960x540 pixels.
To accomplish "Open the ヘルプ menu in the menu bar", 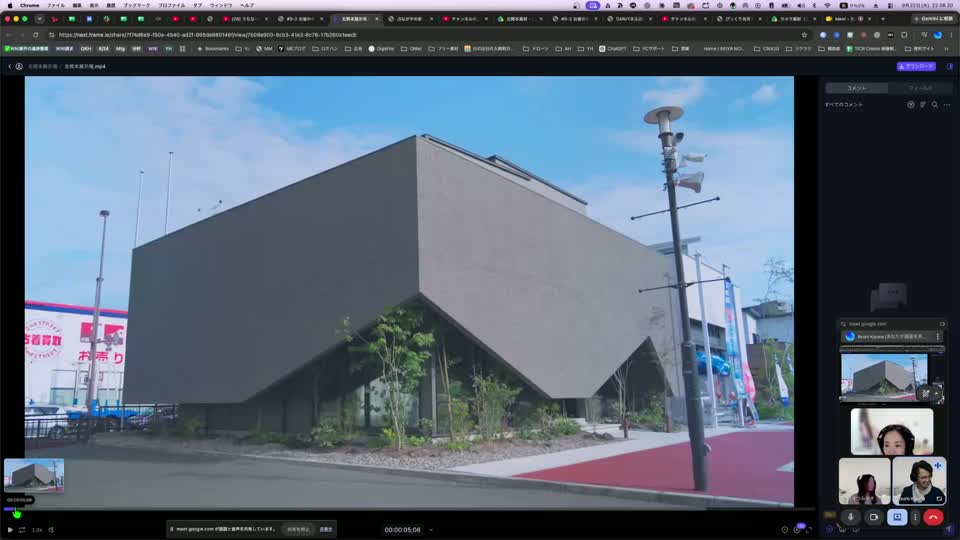I will 247,5.
